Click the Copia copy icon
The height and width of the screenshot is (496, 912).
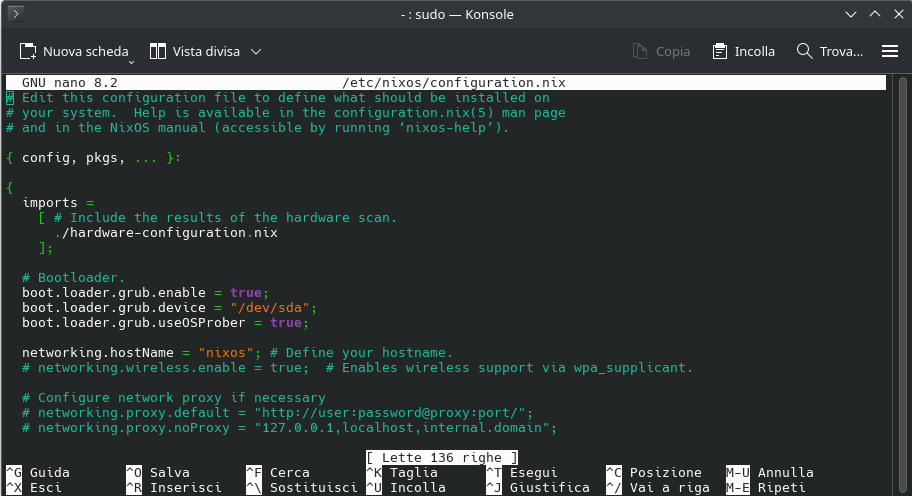coord(640,51)
